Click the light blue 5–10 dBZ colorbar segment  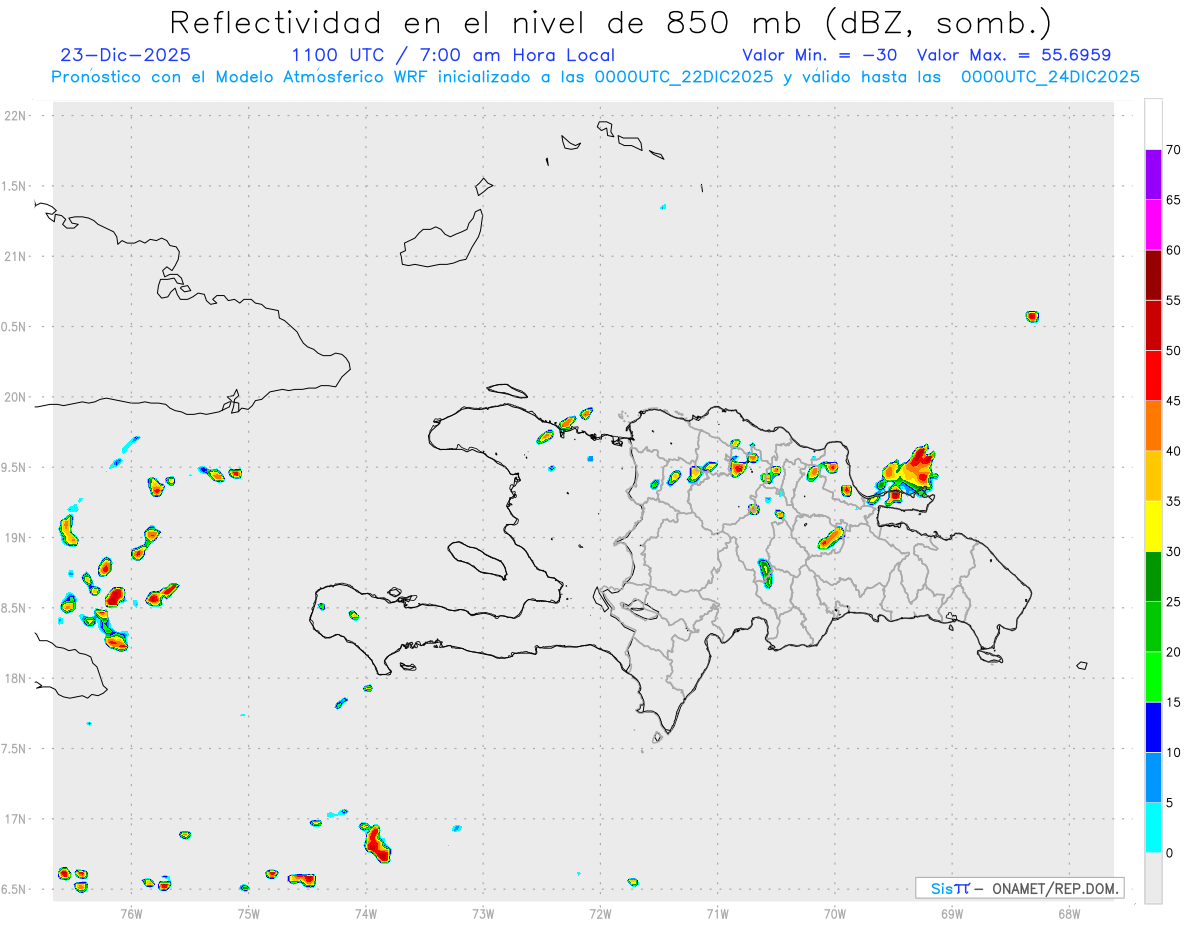pos(1153,778)
